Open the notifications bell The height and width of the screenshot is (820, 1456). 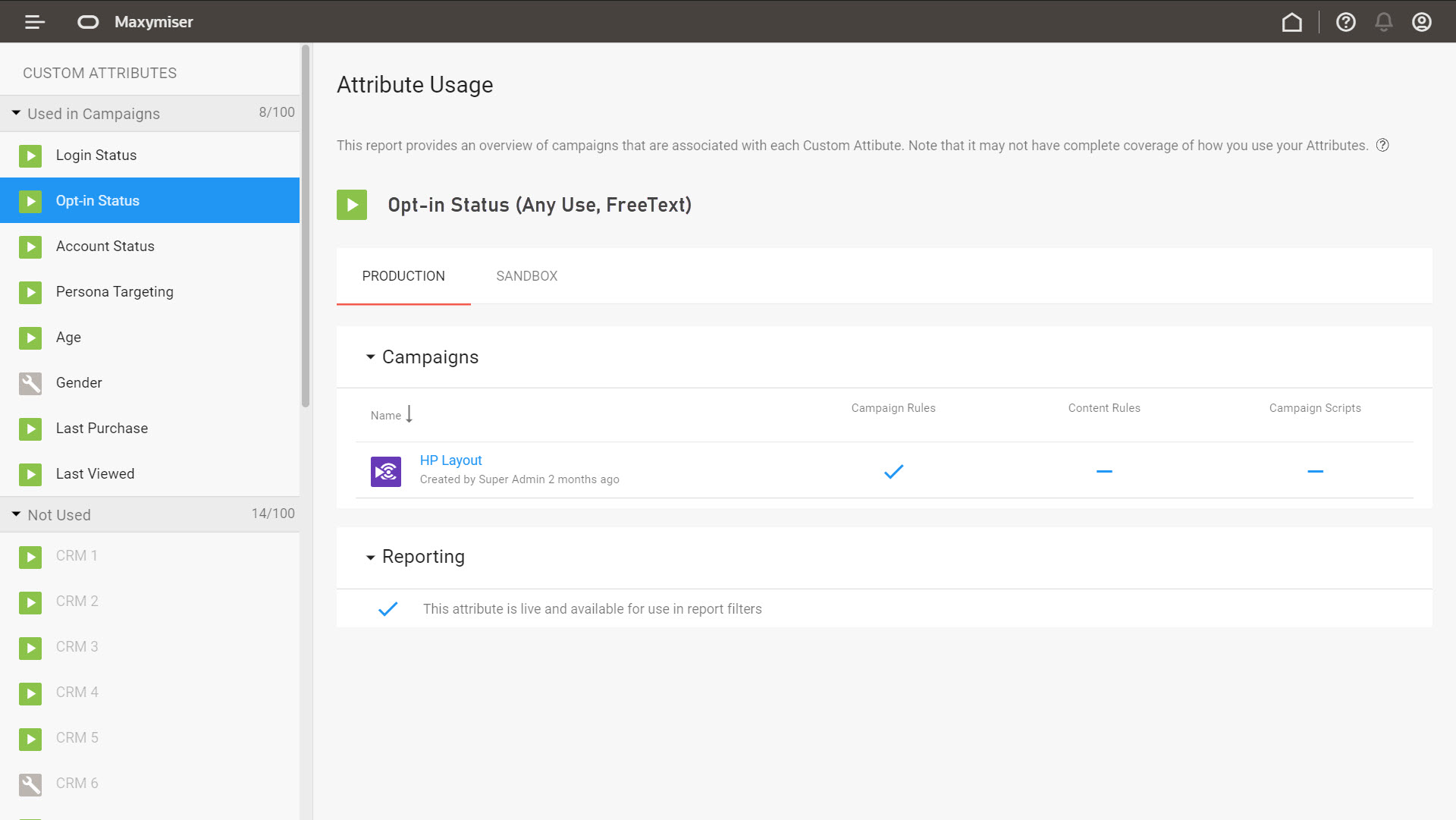(1384, 22)
